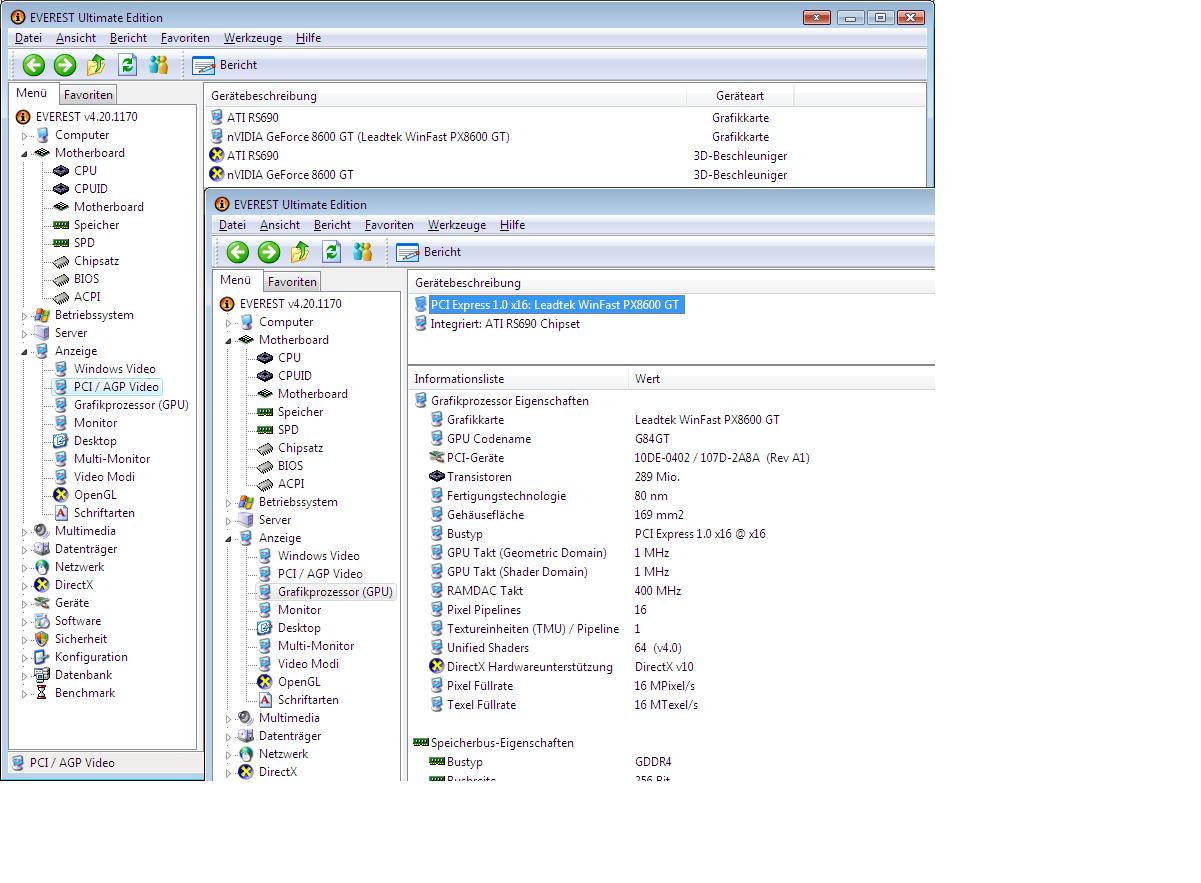
Task: Expand Computer node in the back window tree
Action: click(x=26, y=135)
